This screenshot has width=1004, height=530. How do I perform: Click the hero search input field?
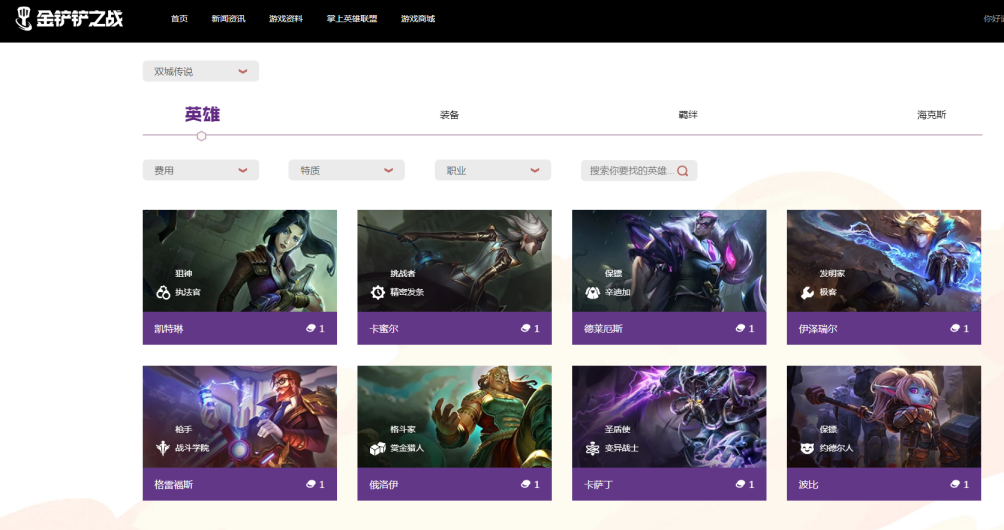click(x=629, y=171)
